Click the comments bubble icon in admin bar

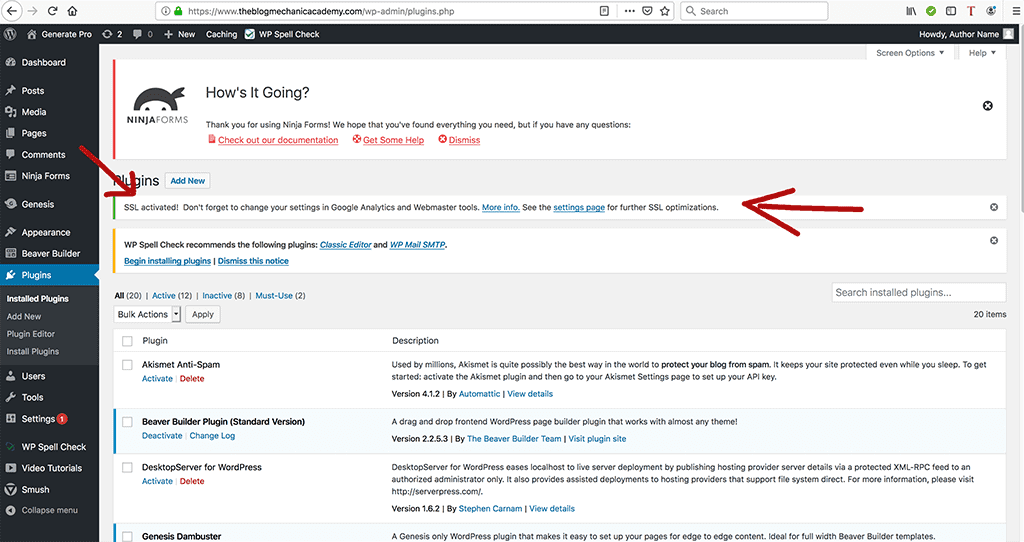(x=141, y=34)
